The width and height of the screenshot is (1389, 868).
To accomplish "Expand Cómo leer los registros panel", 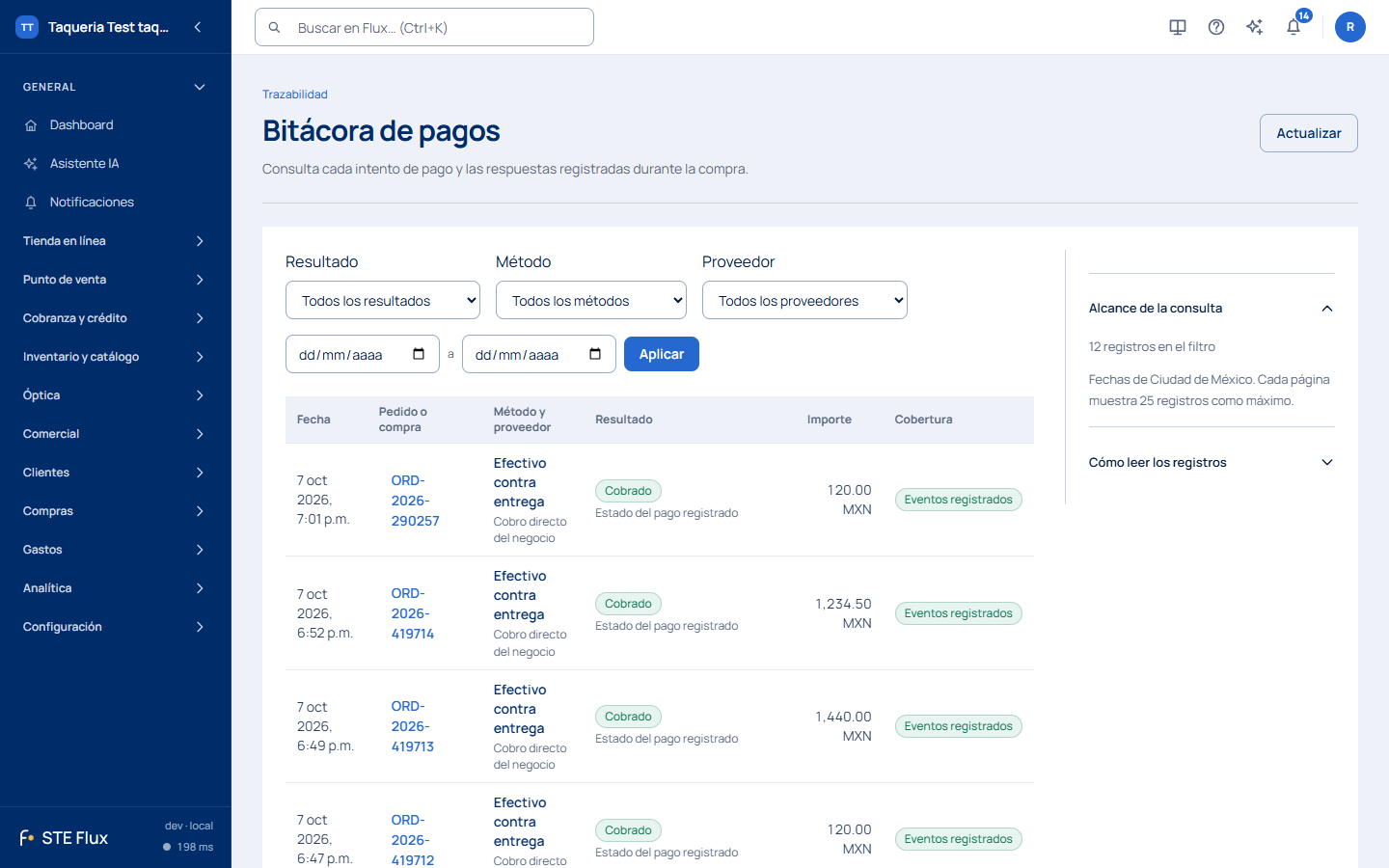I will pos(1212,463).
